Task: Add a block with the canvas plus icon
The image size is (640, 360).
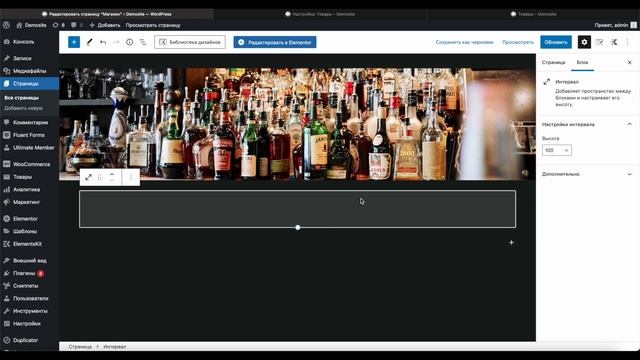Action: pyautogui.click(x=511, y=242)
